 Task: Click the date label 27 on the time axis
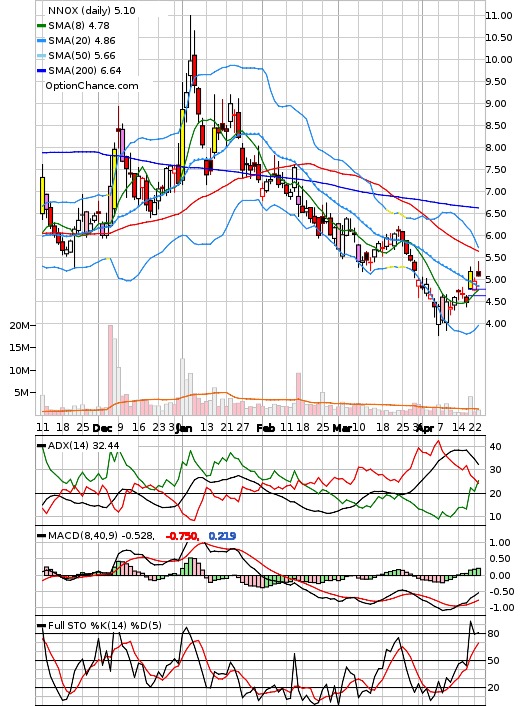[x=243, y=427]
